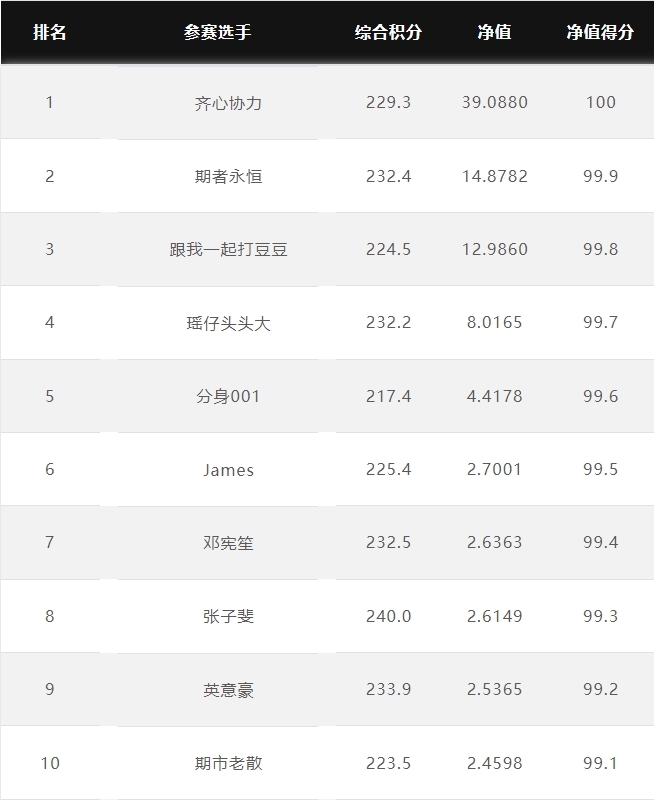
Task: Click contestant 分身001
Action: tap(228, 396)
